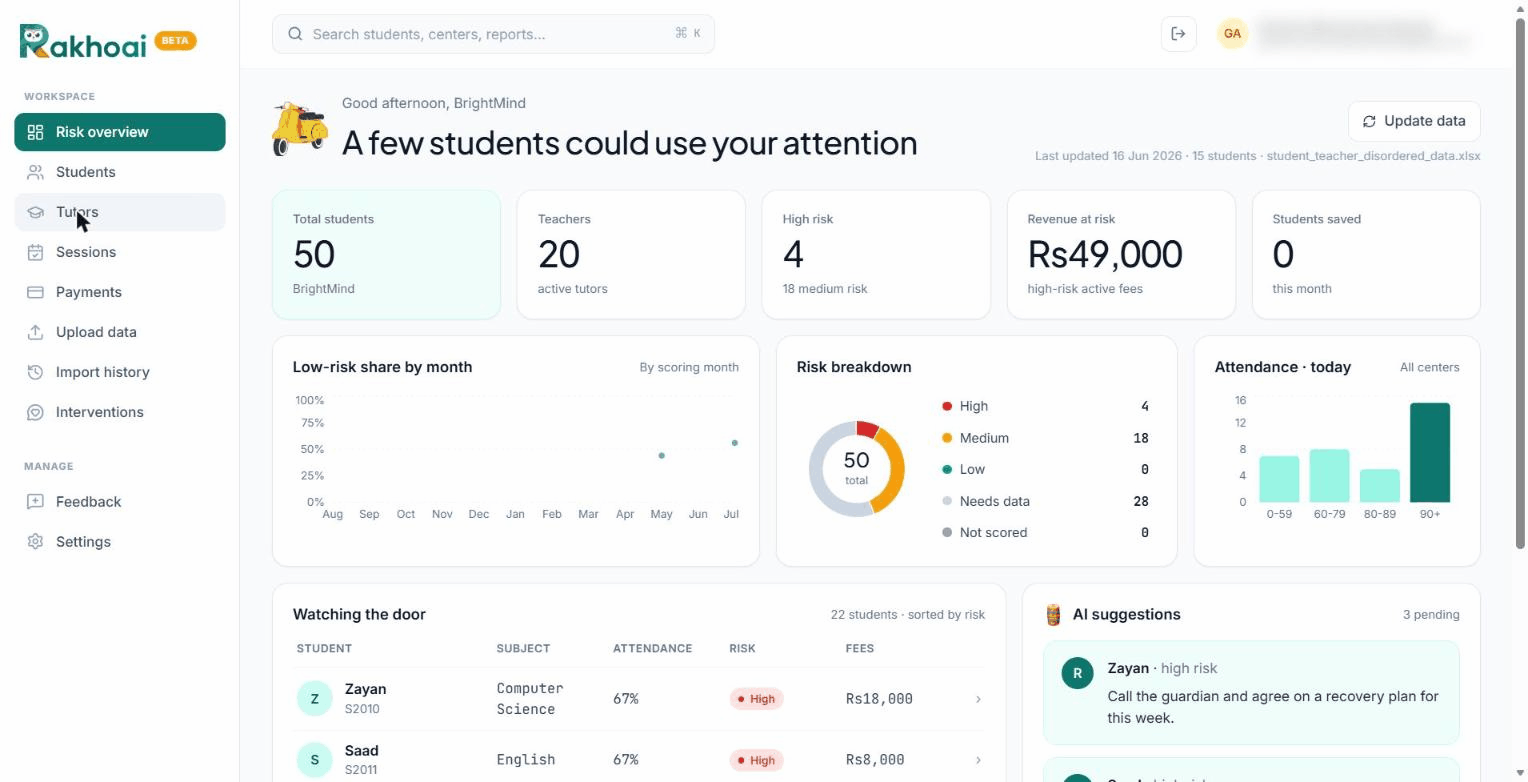Viewport: 1528px width, 782px height.
Task: Click the AI suggestions mascot icon
Action: [1052, 614]
